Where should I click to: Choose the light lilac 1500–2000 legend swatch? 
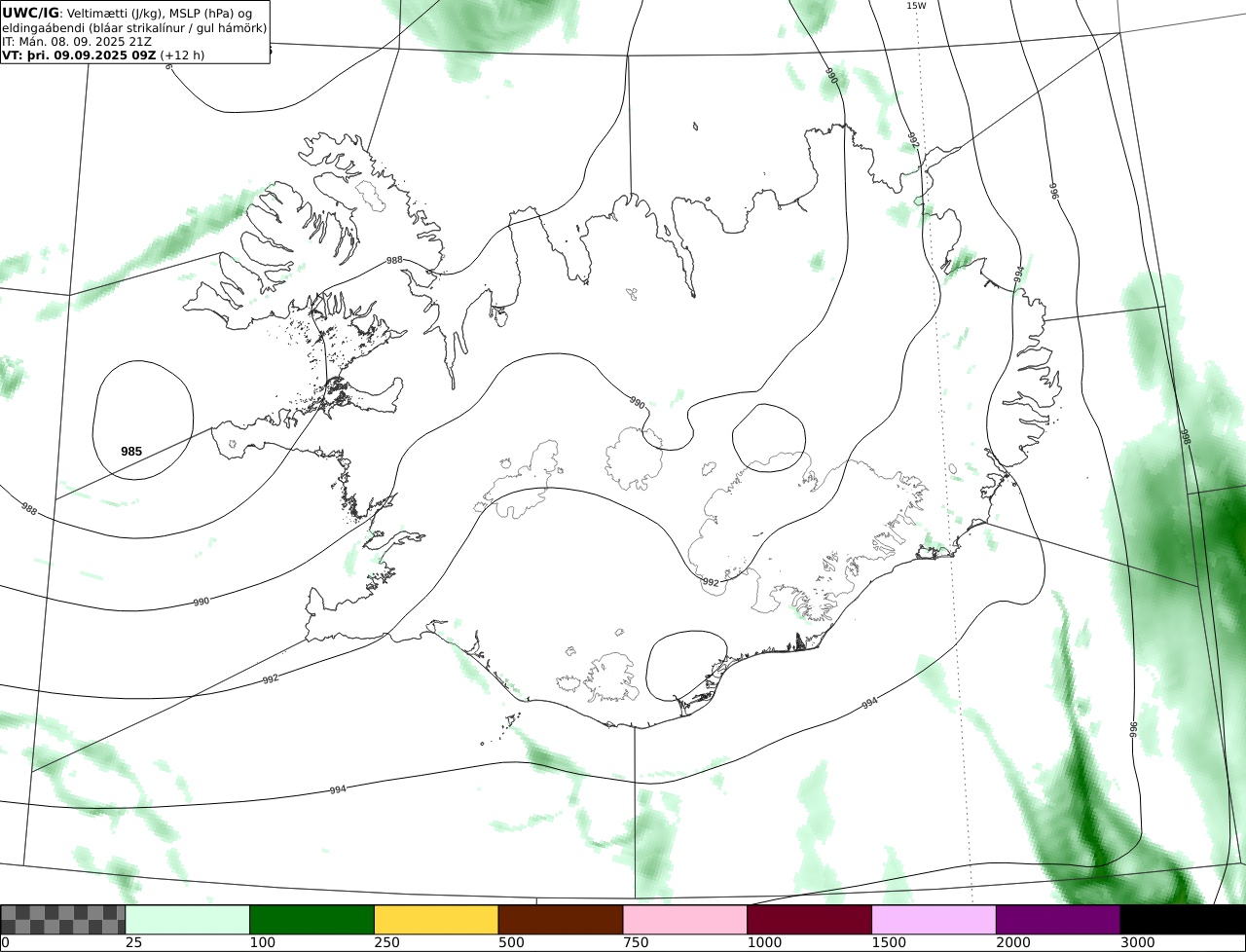(934, 920)
